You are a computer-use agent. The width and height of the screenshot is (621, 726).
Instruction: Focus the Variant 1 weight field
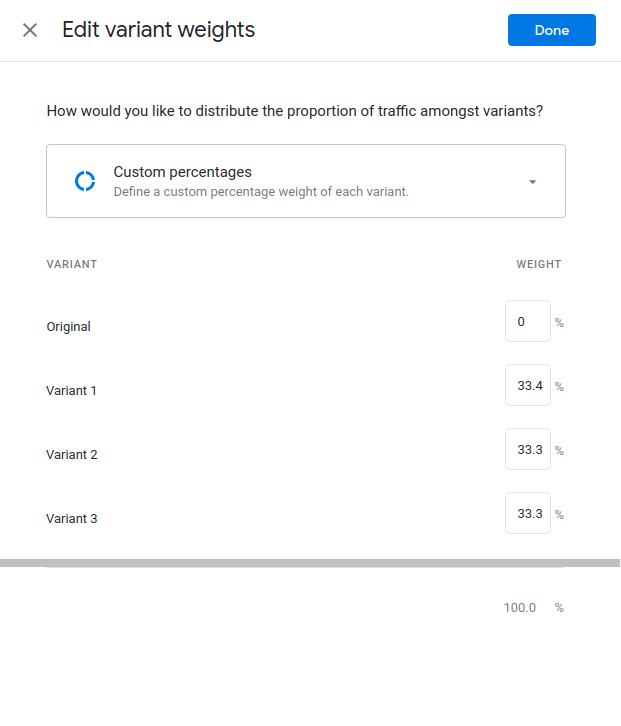(x=527, y=386)
